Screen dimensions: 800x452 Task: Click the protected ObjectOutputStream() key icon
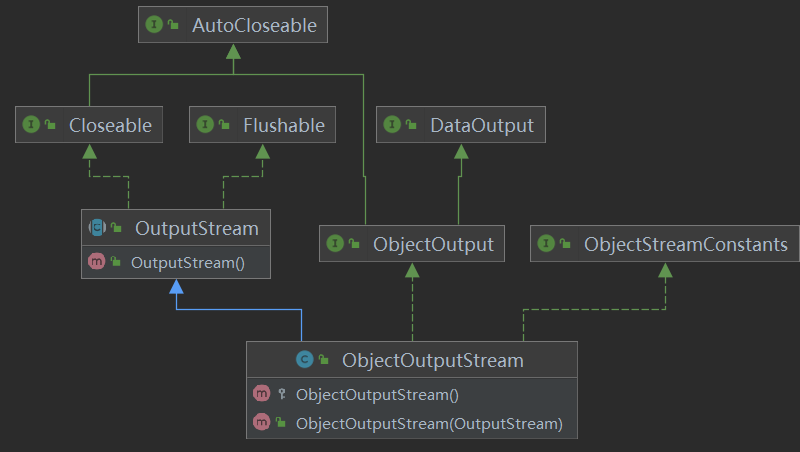coord(282,394)
